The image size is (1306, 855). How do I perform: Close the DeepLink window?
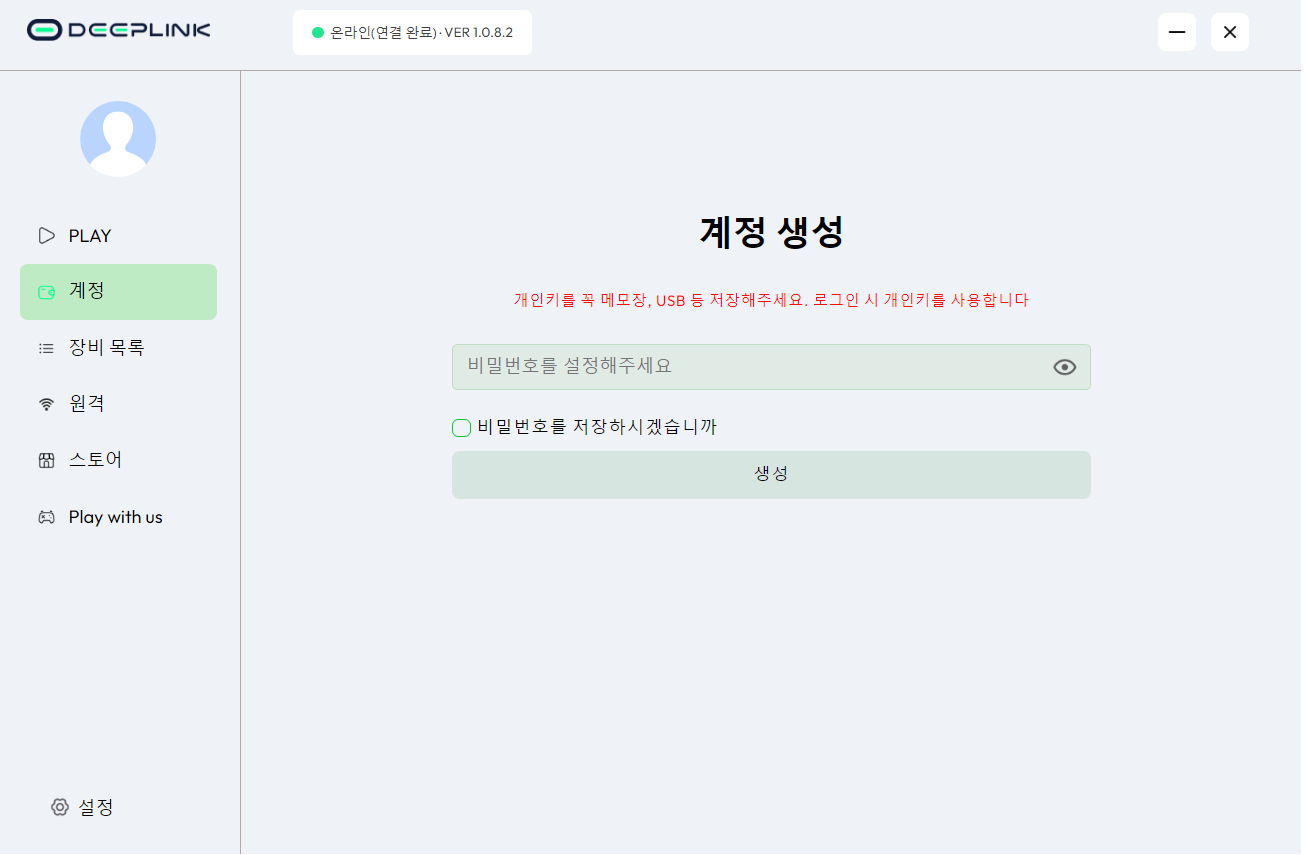pos(1230,32)
